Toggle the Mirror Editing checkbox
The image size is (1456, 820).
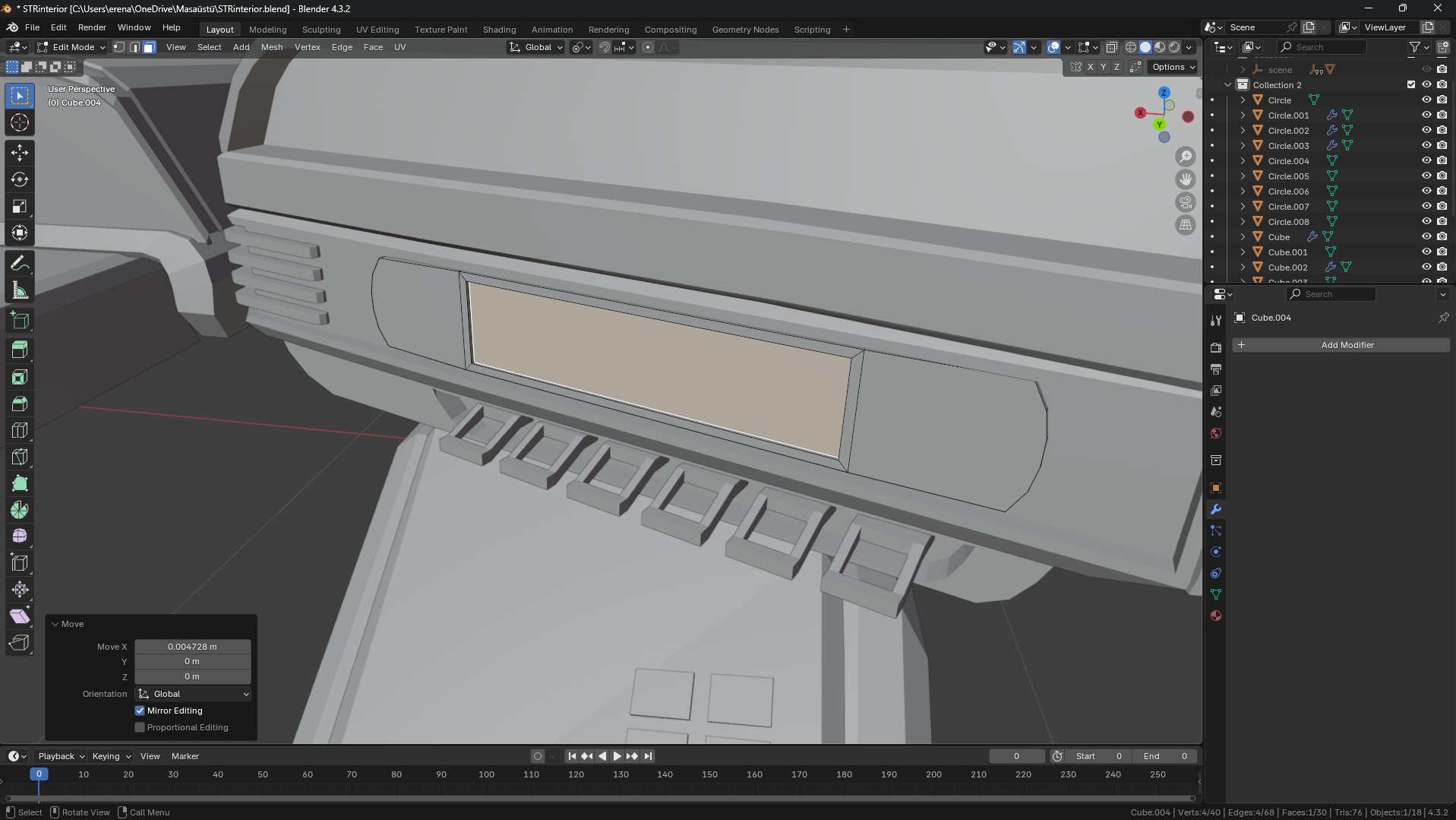tap(140, 711)
